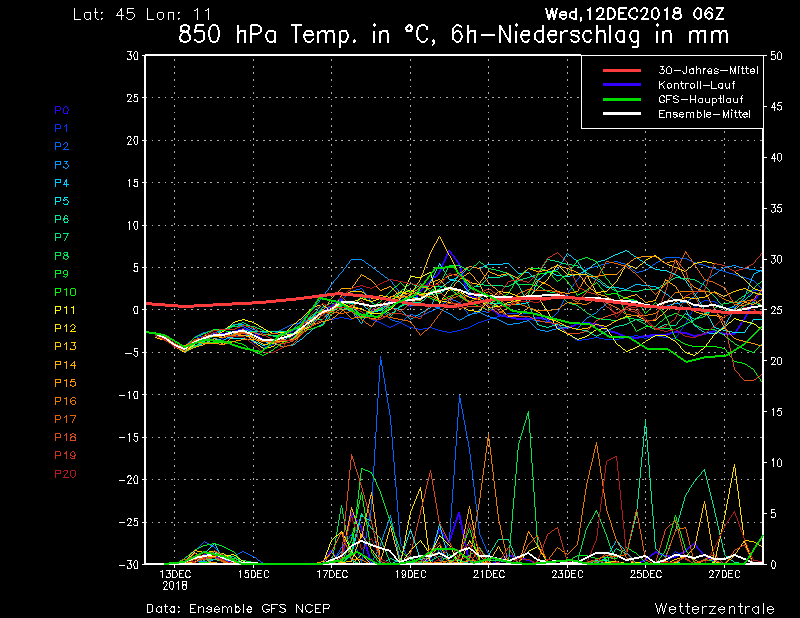The image size is (800, 618).
Task: Click the blue Kontroll-Lauf legend line
Action: (x=622, y=85)
